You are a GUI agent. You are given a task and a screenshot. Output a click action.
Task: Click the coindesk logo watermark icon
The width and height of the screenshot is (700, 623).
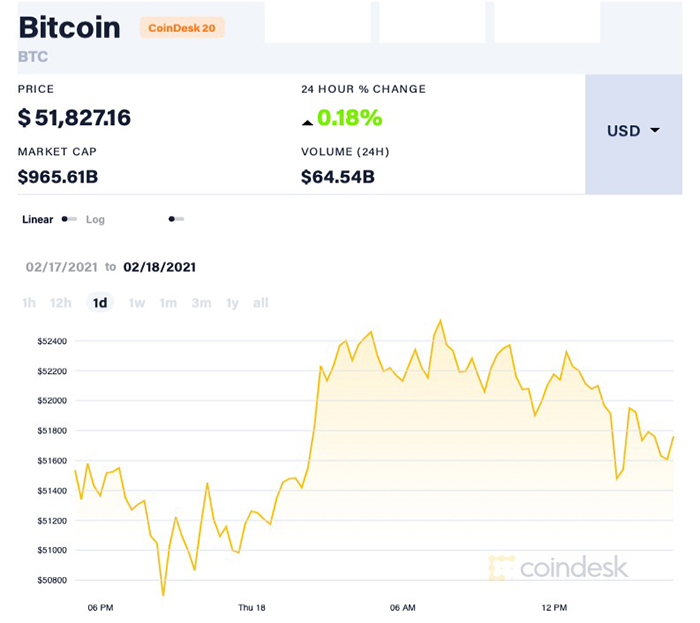pyautogui.click(x=501, y=568)
